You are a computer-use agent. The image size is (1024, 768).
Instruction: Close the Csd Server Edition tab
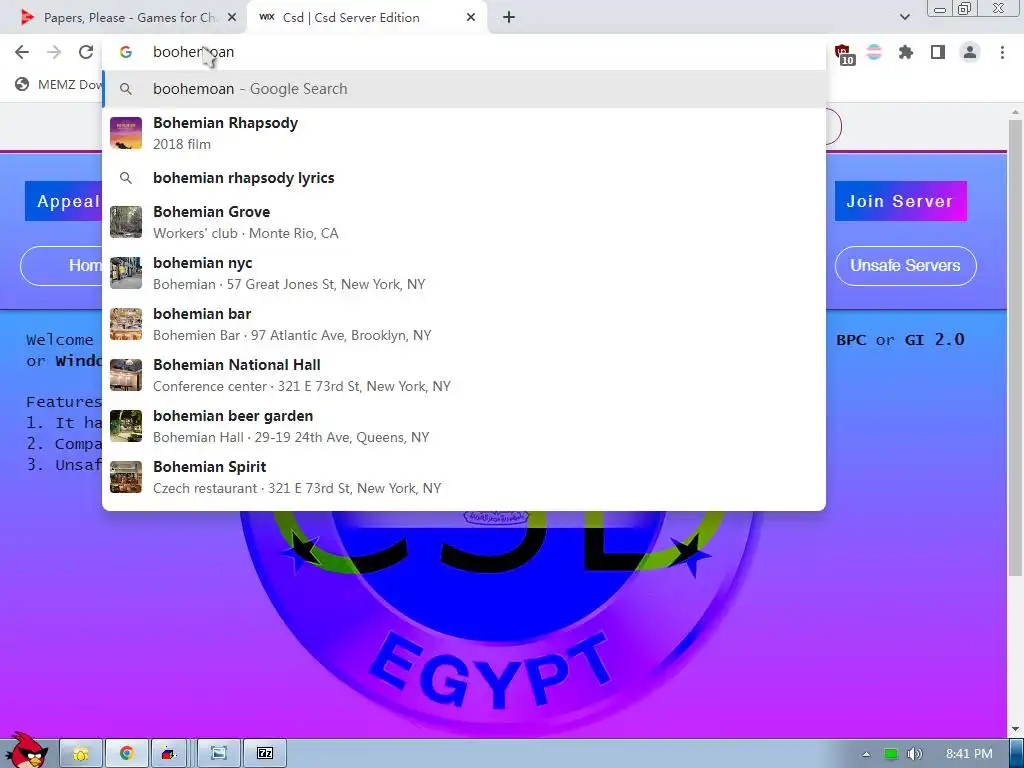point(471,18)
